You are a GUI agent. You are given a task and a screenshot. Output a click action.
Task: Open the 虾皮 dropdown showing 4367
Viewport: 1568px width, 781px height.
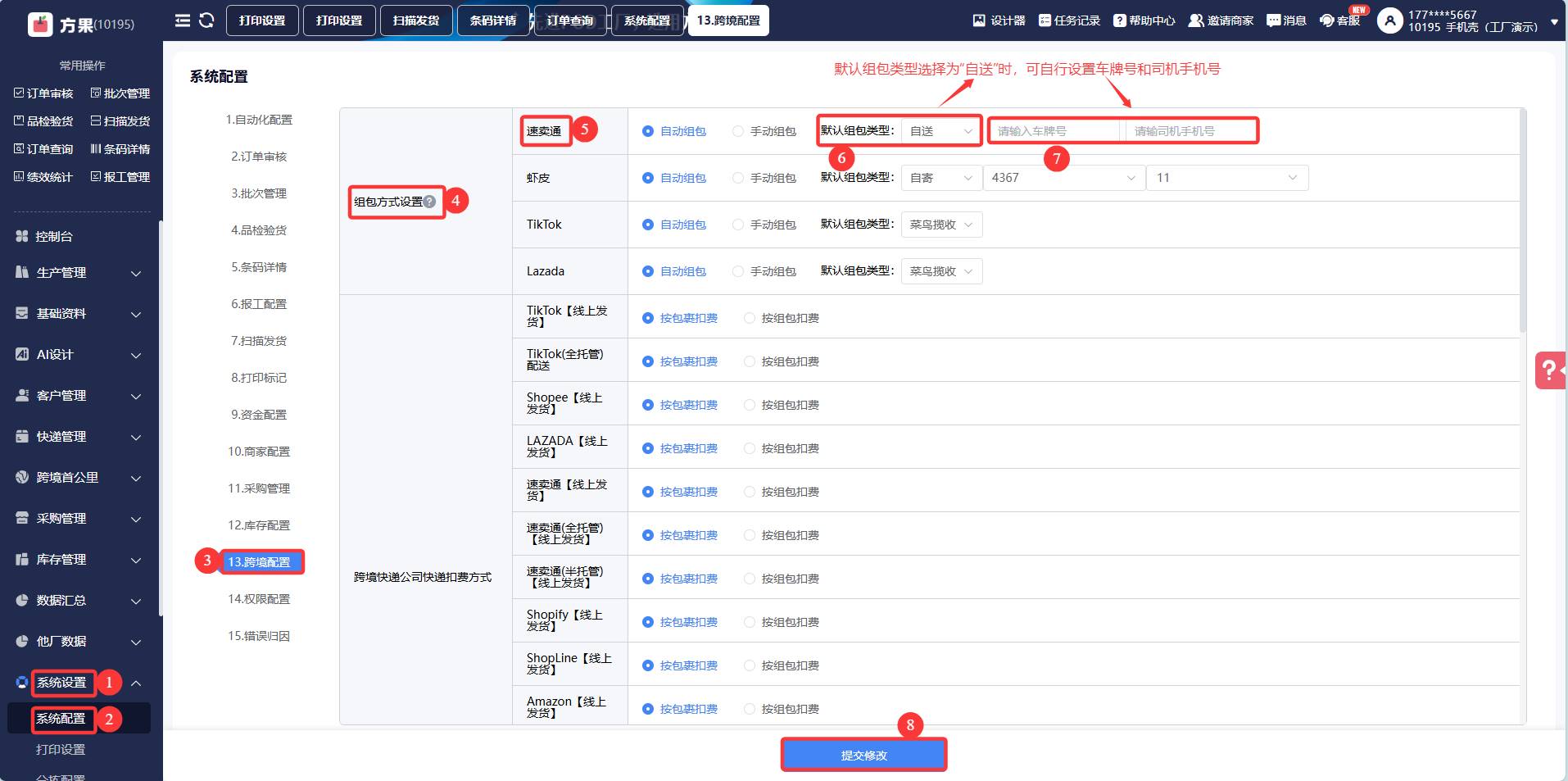[1063, 178]
